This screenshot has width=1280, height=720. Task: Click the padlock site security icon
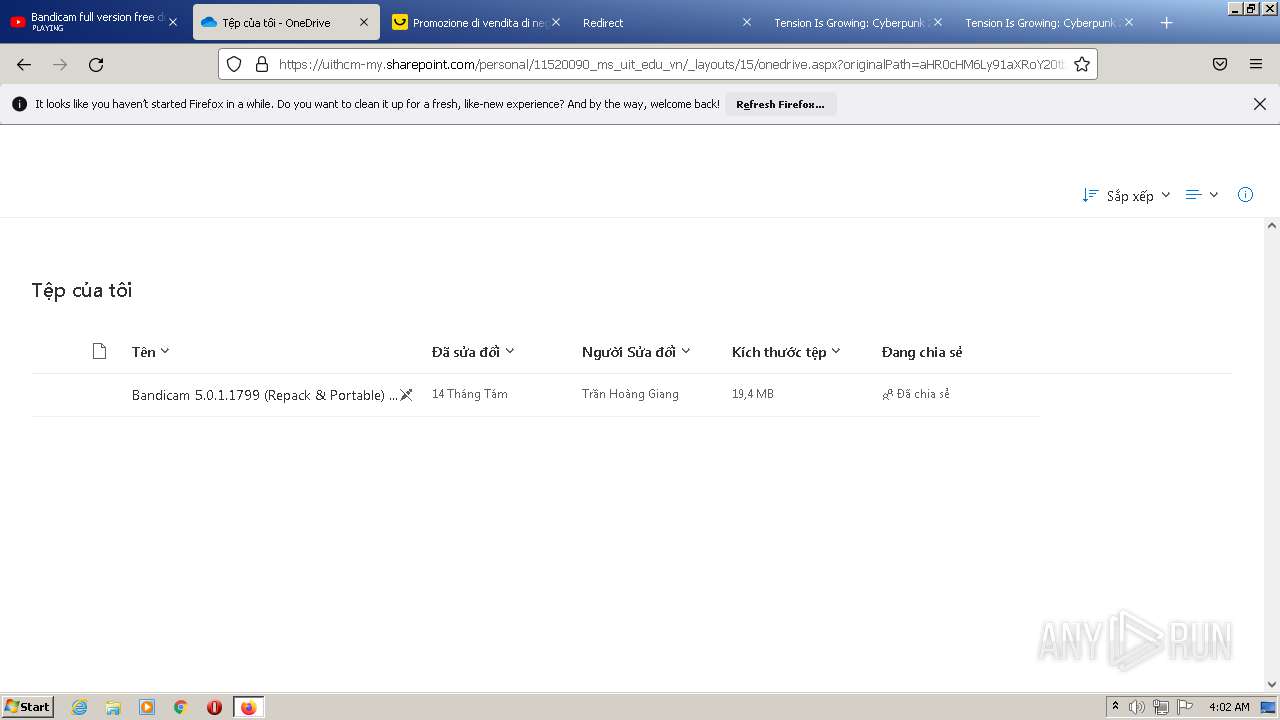click(x=262, y=64)
